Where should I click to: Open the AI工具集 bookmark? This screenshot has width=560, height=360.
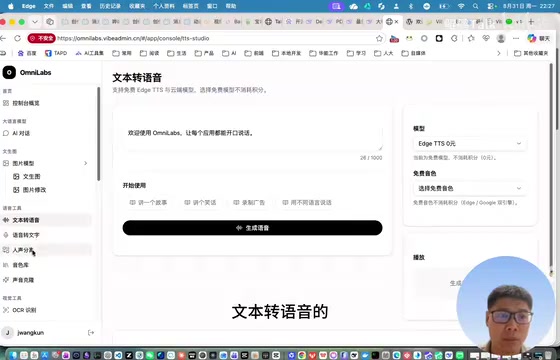(x=89, y=53)
